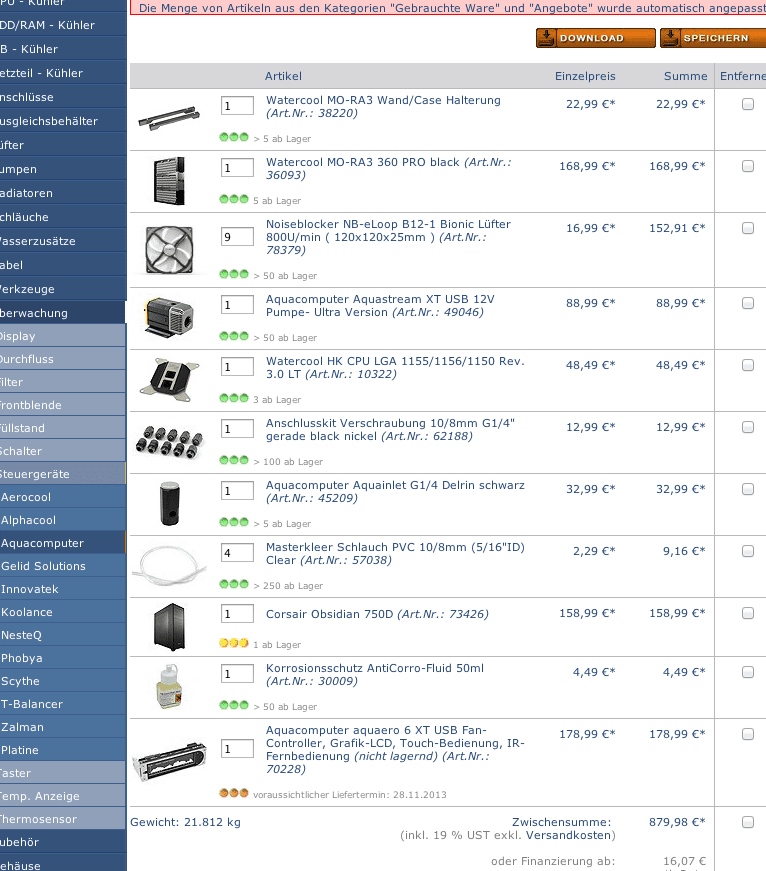Open Anschlusskit fittings thumbnail
The image size is (766, 871).
pyautogui.click(x=169, y=442)
